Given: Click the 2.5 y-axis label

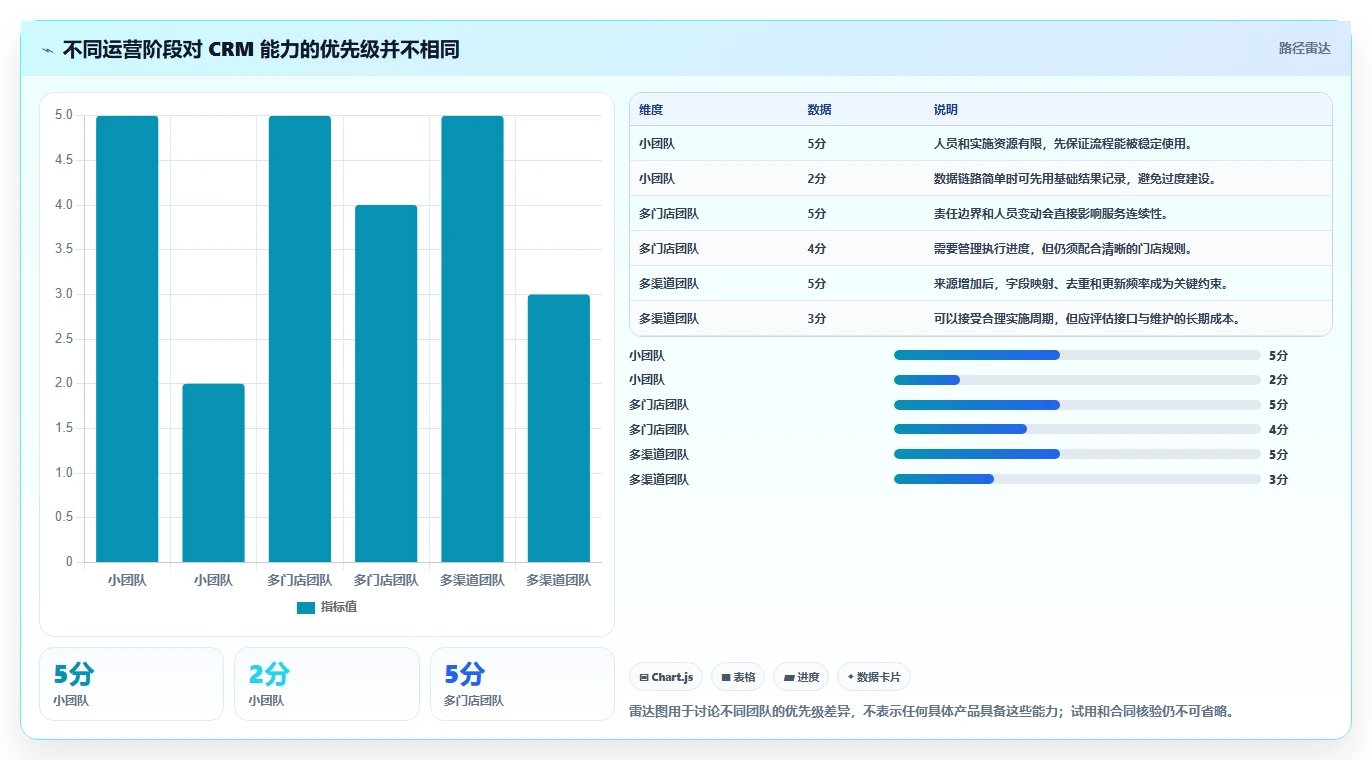Looking at the screenshot, I should (x=63, y=339).
